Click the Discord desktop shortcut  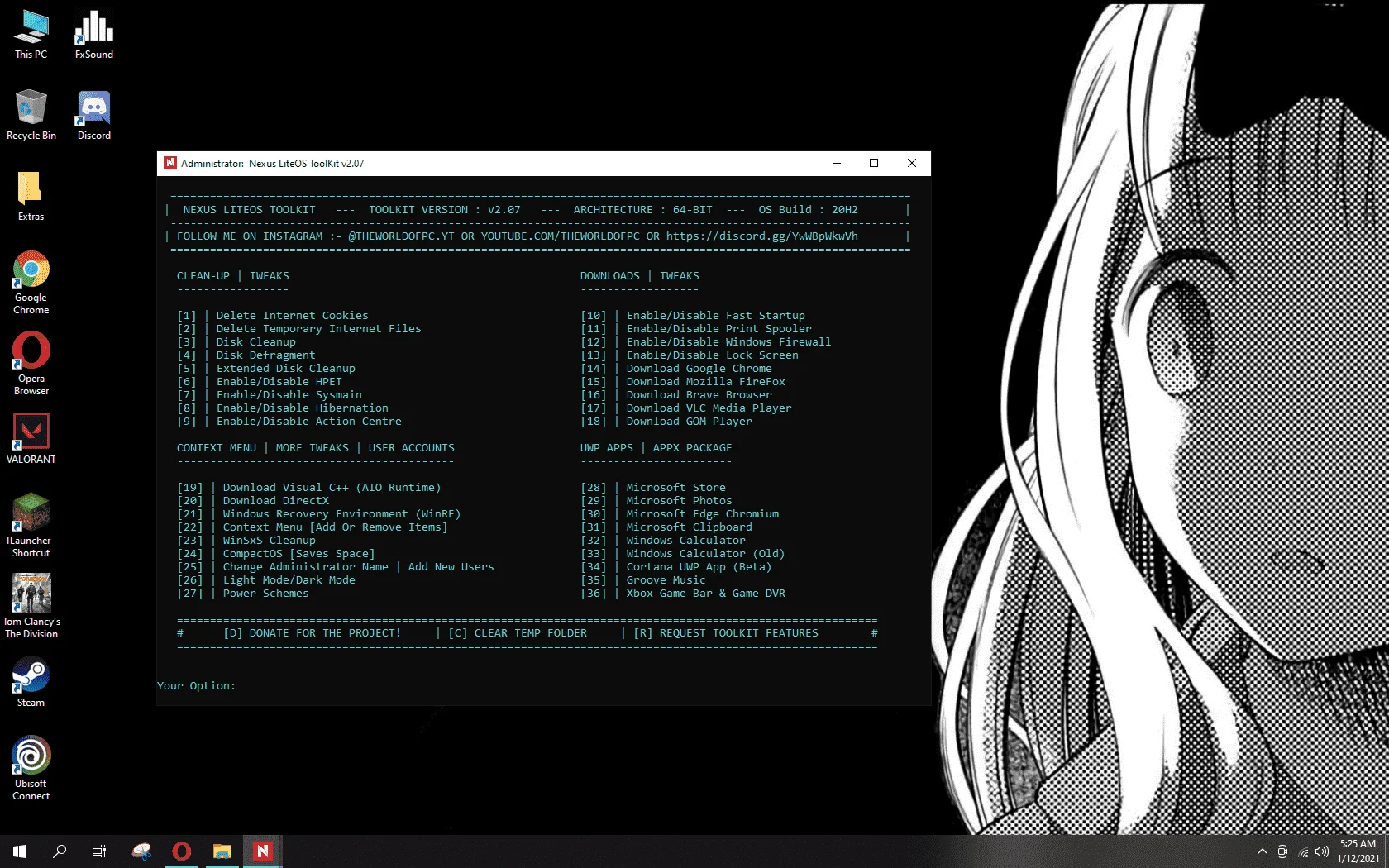94,116
